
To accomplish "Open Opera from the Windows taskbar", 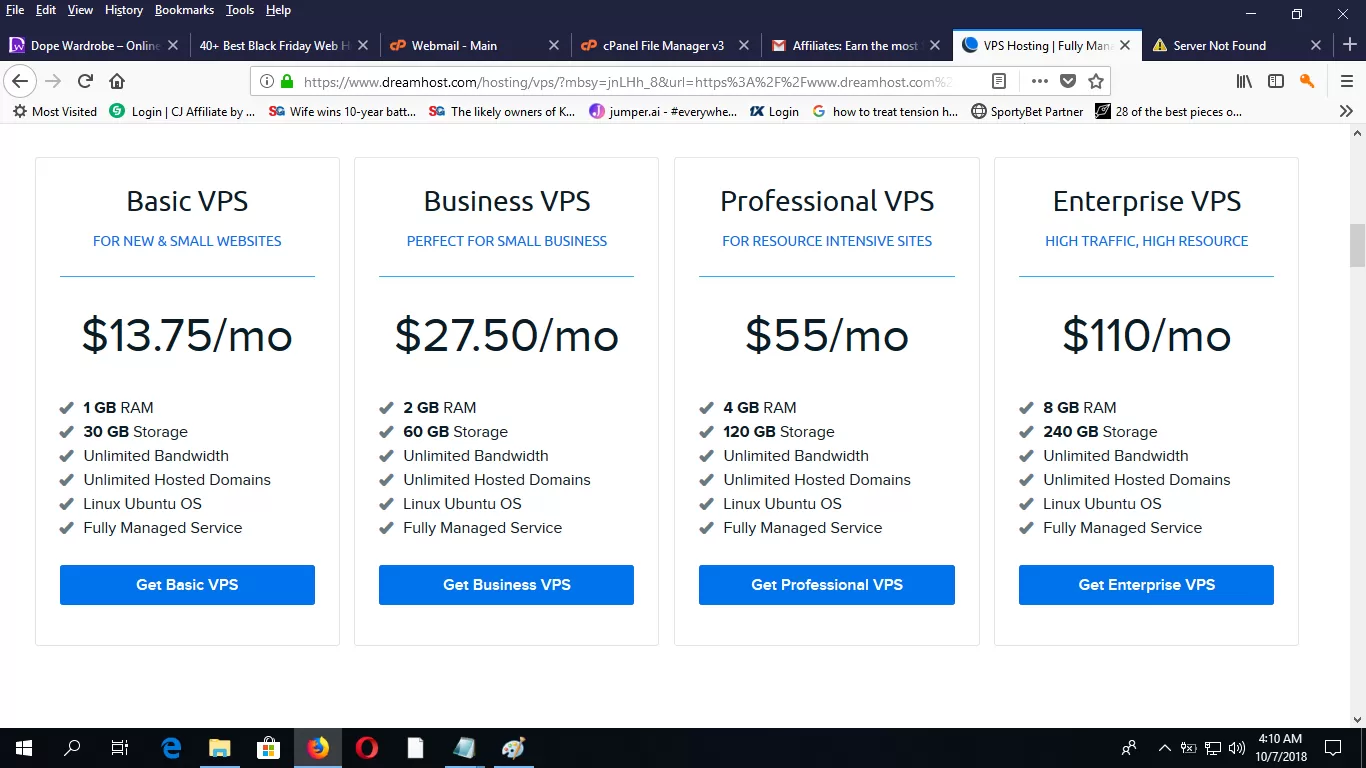I will (367, 748).
